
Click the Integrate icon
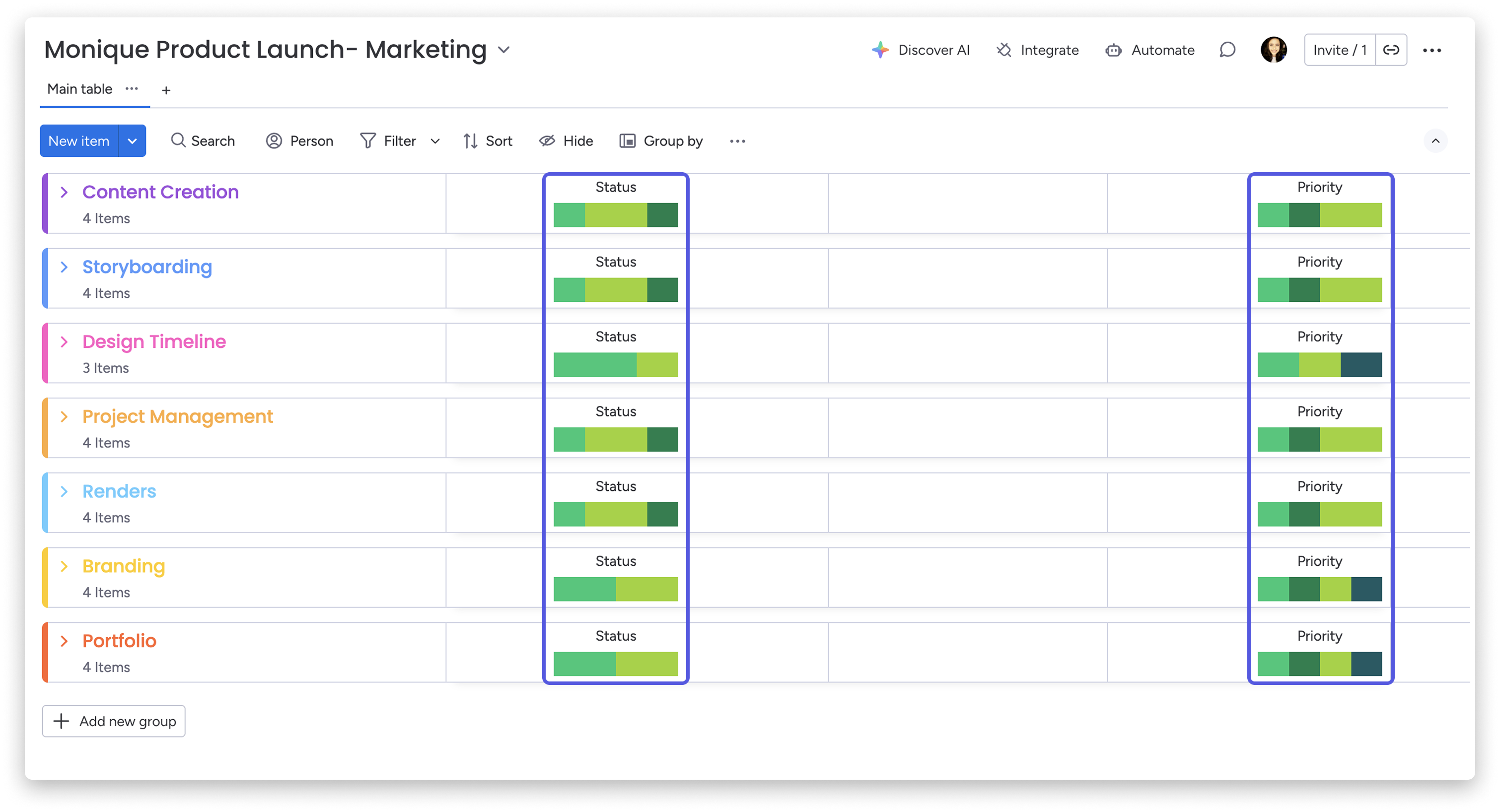1004,50
